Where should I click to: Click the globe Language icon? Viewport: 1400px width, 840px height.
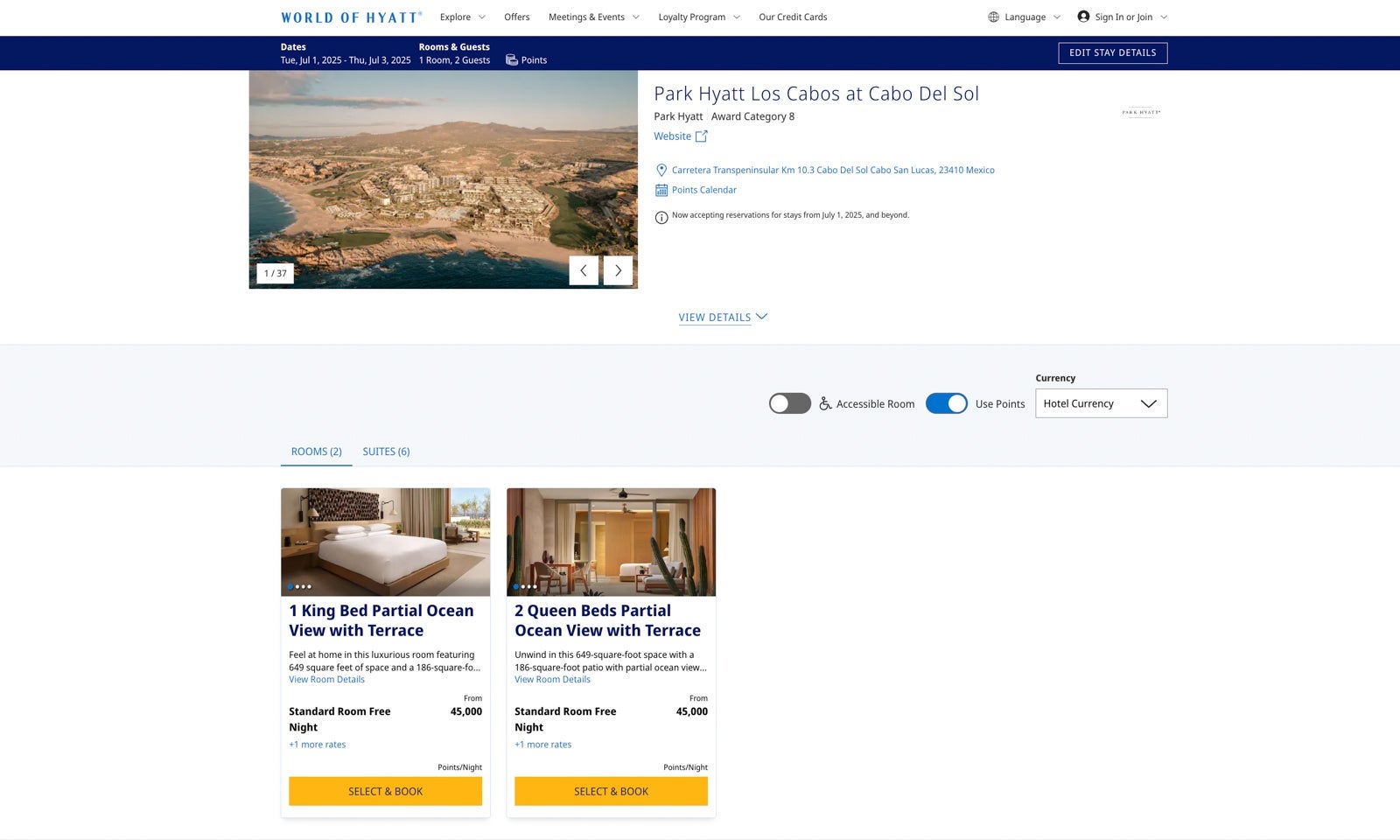point(993,17)
